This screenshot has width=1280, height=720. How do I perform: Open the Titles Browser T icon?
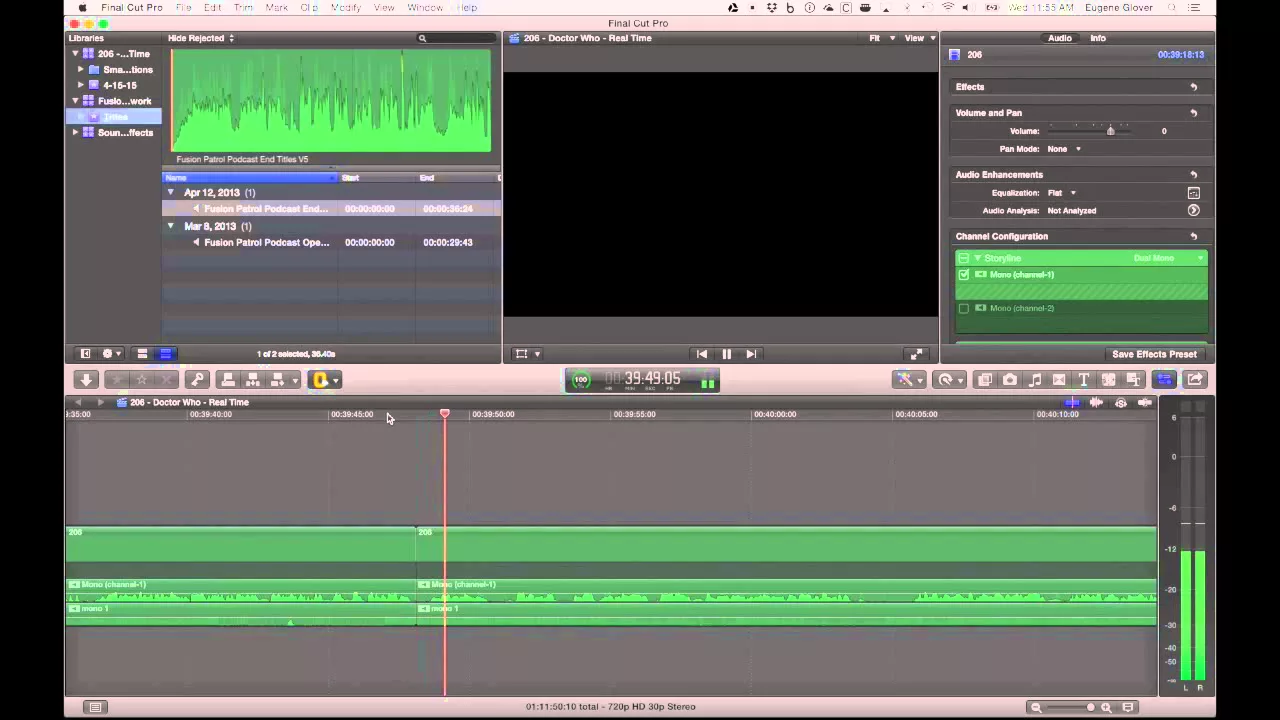[x=1084, y=380]
